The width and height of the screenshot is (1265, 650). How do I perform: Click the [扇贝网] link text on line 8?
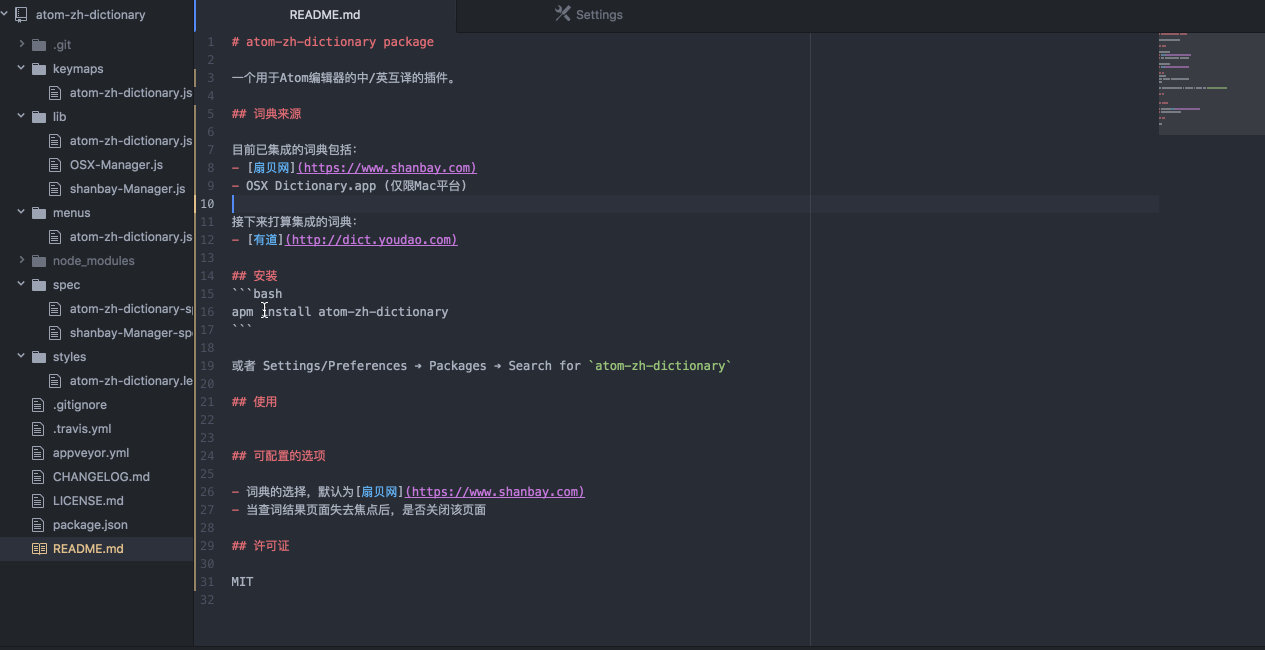coord(272,168)
